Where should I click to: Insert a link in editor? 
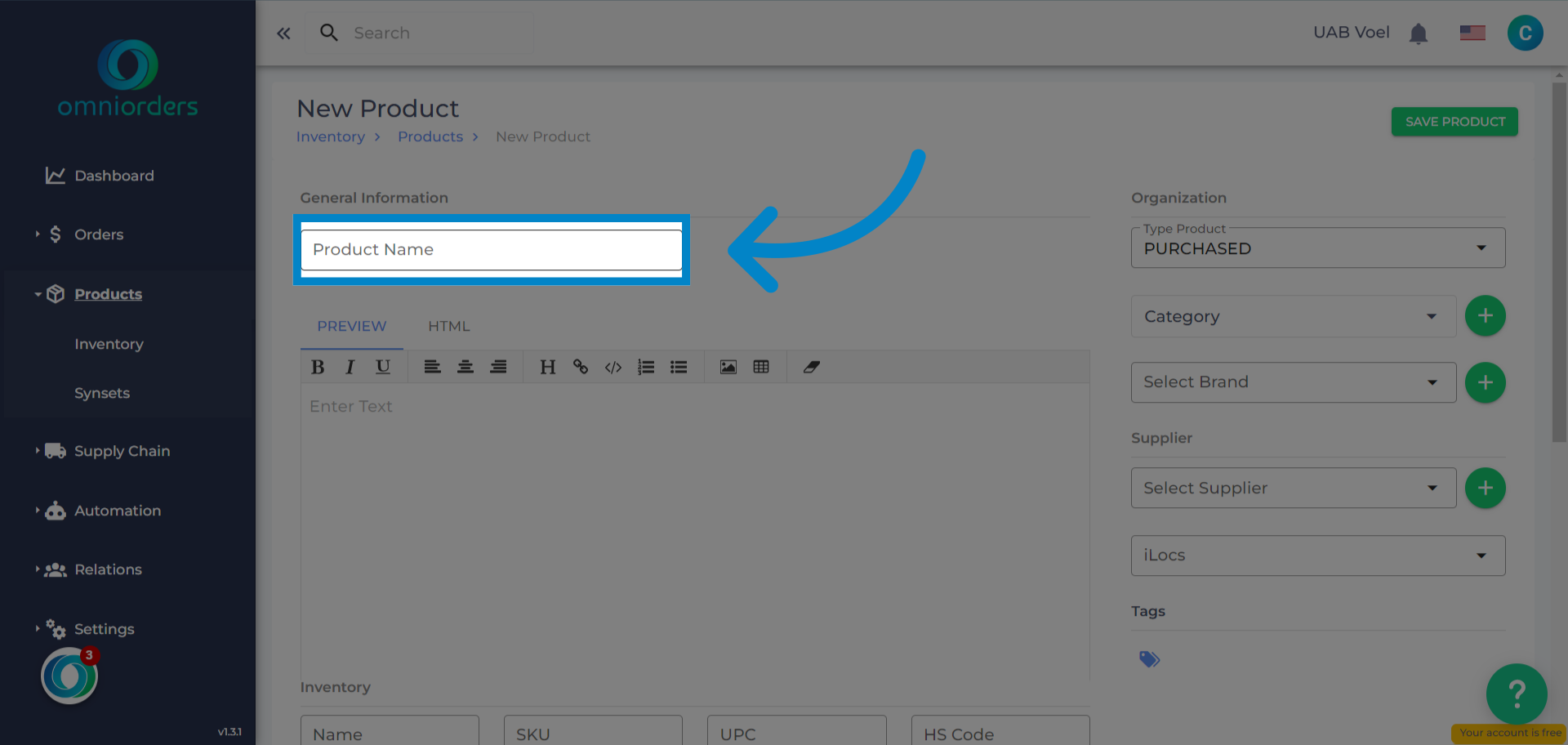click(x=581, y=368)
